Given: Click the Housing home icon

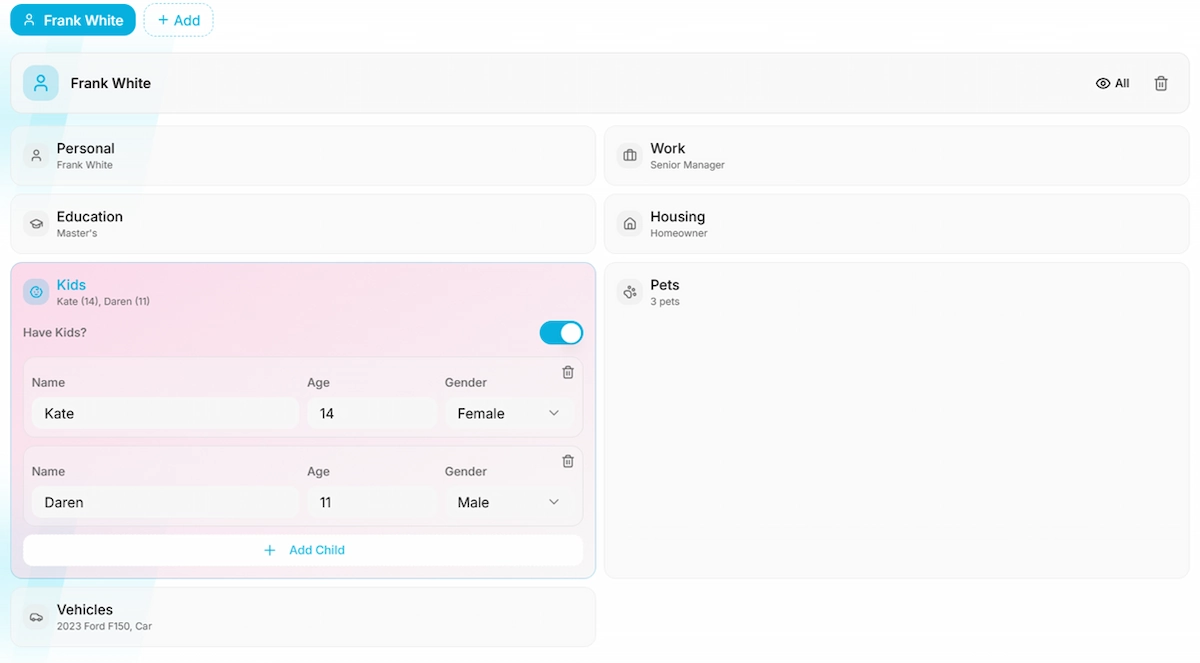Looking at the screenshot, I should 629,224.
